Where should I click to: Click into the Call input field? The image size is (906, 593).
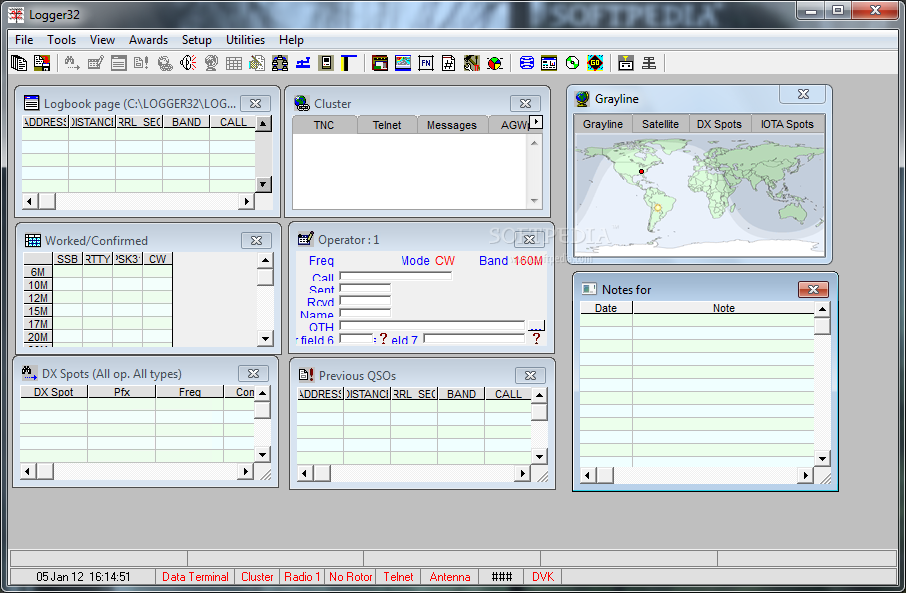coord(396,276)
